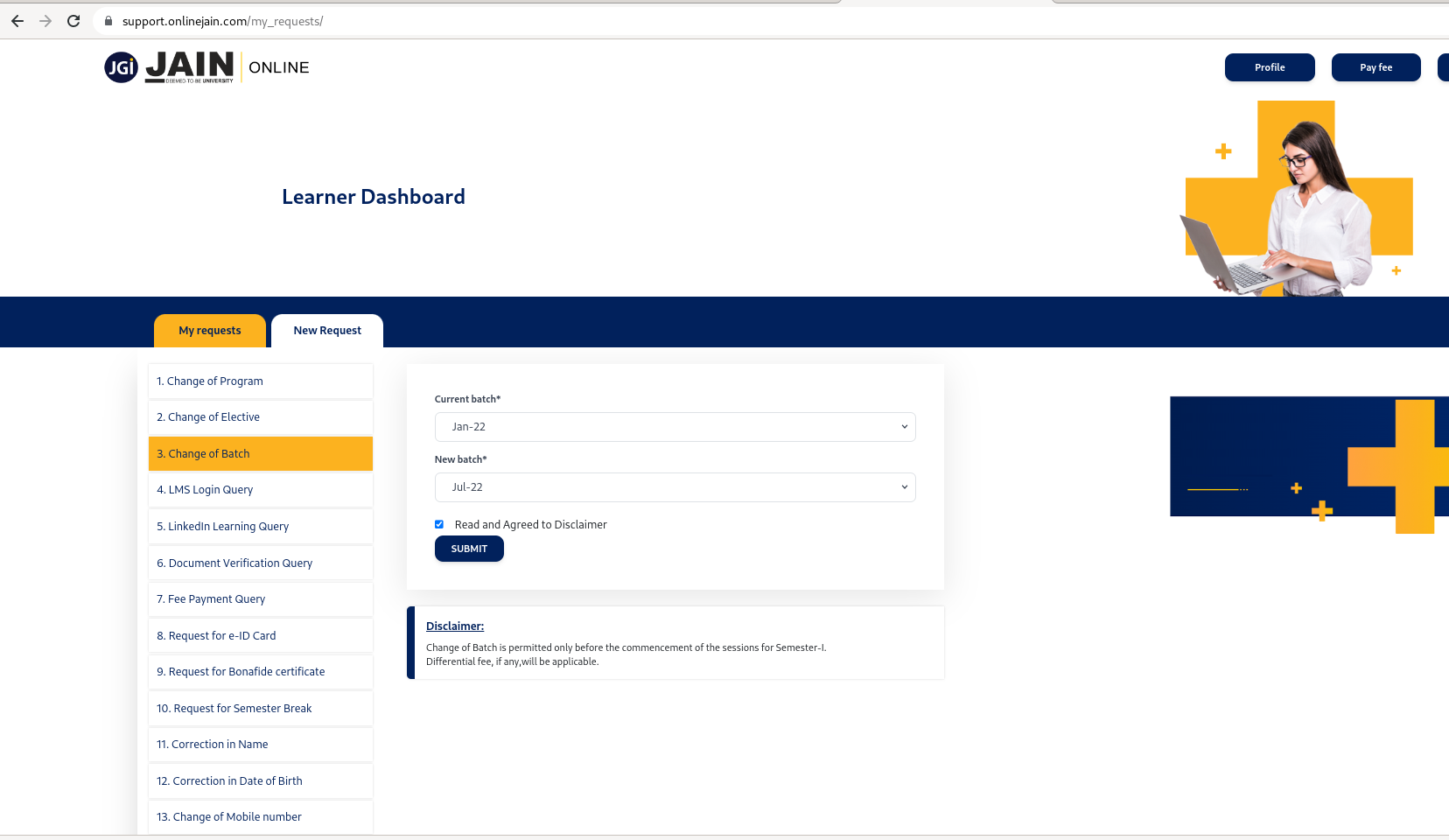Open 6. Document Verification Query
Viewport: 1449px width, 840px height.
pyautogui.click(x=261, y=563)
